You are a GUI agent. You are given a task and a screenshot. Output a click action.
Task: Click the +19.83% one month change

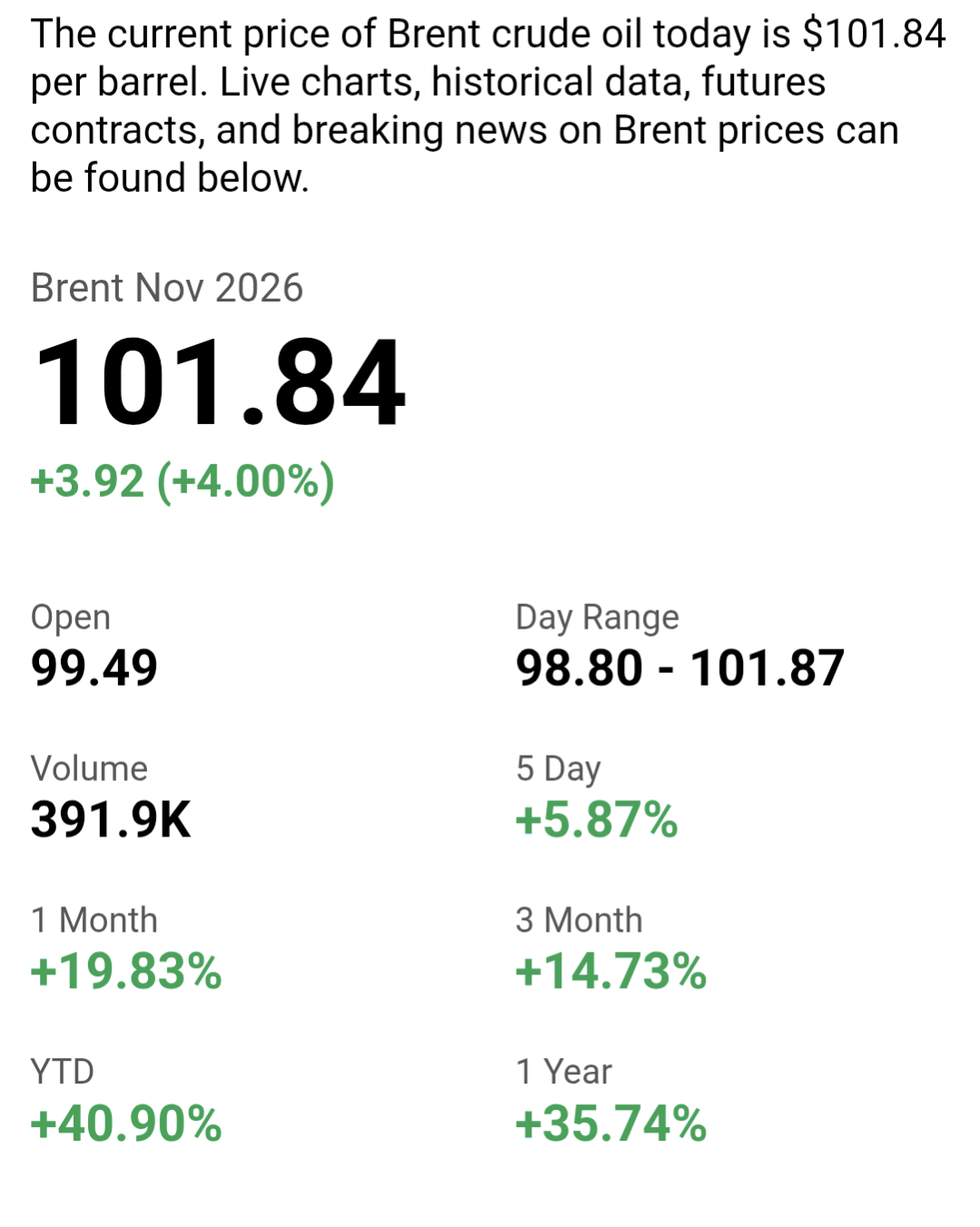click(126, 972)
